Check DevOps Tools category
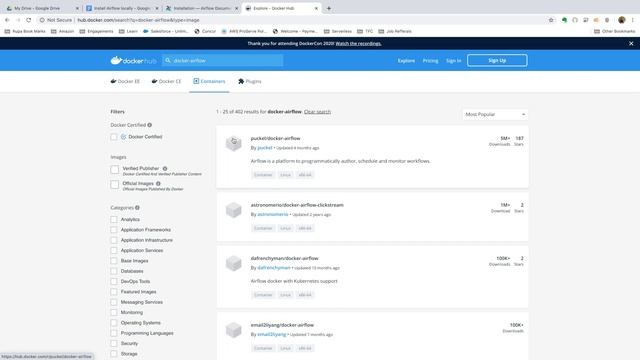 (114, 282)
